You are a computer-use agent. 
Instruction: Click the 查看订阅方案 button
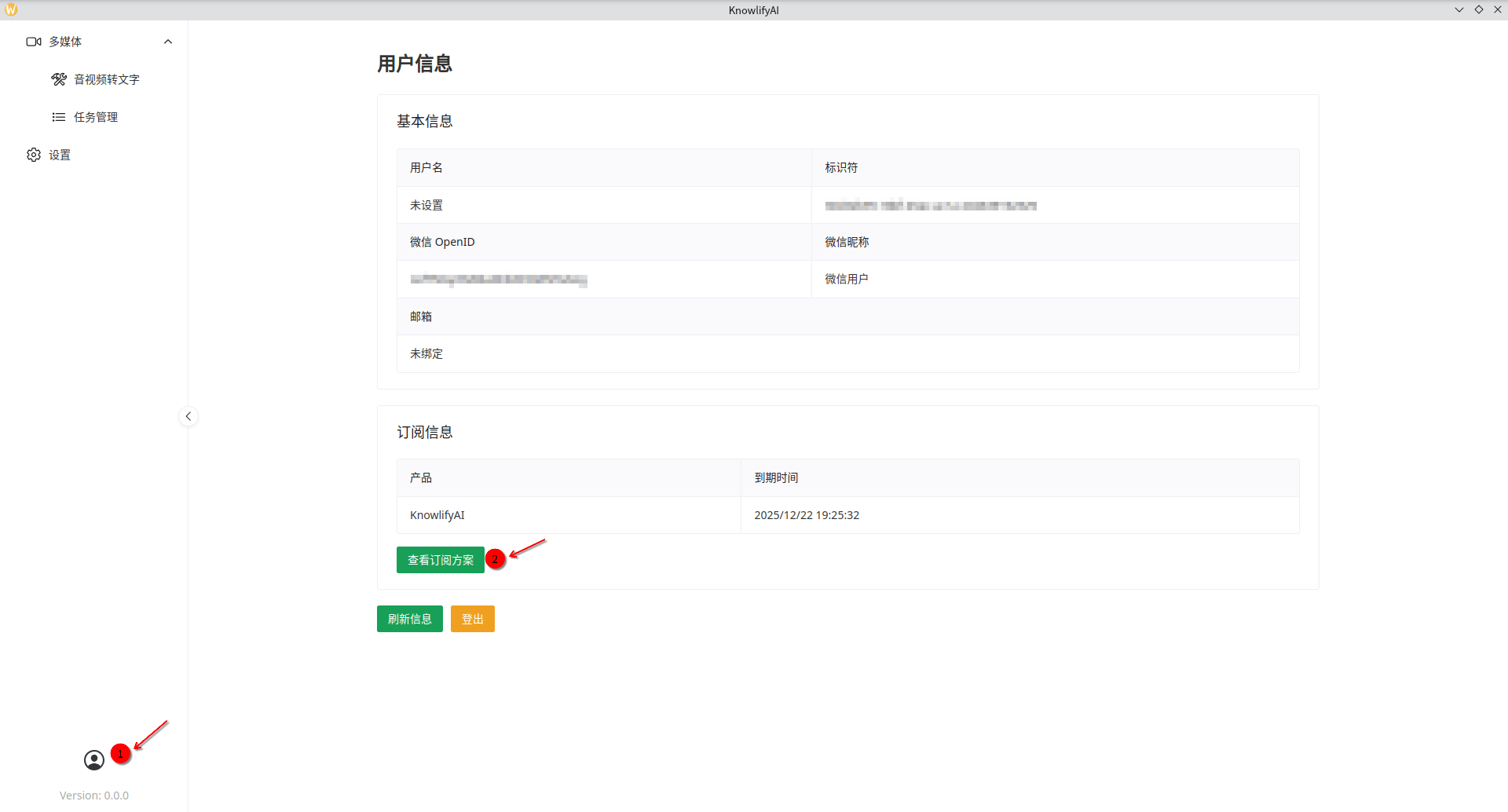pyautogui.click(x=440, y=560)
